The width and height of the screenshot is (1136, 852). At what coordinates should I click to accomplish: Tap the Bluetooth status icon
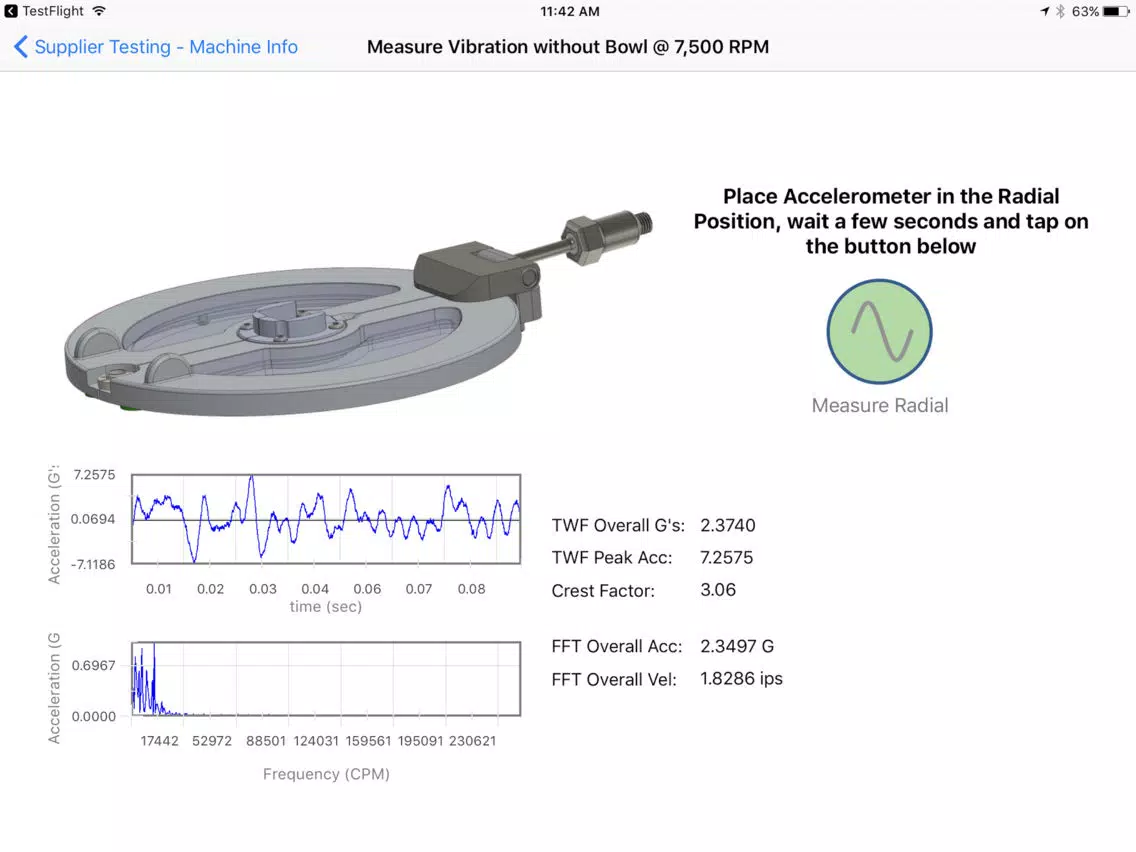pos(1061,12)
